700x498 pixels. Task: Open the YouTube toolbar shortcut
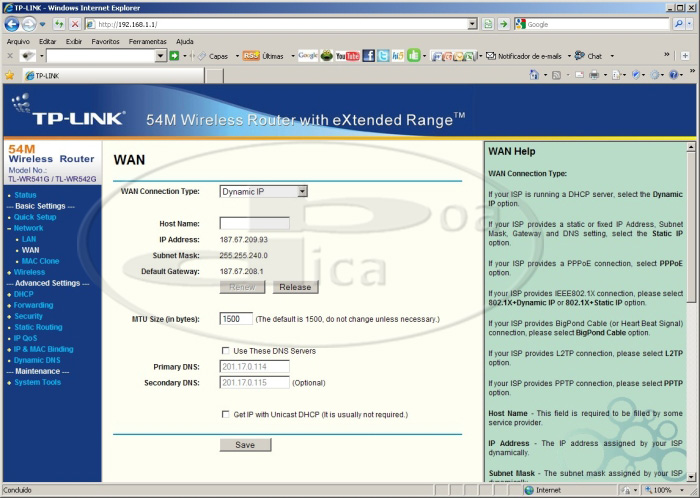tap(347, 56)
